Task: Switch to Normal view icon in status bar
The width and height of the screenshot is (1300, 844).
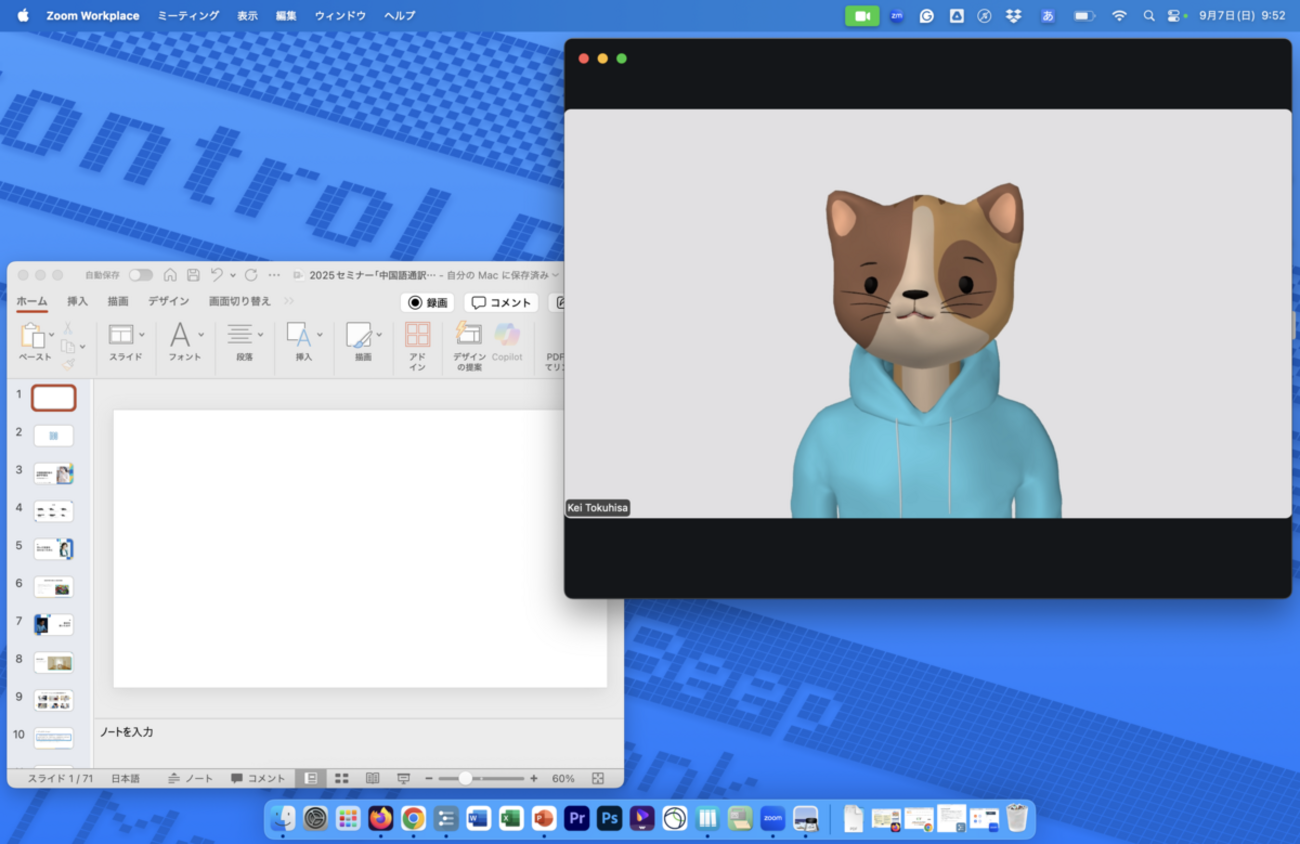Action: click(x=311, y=778)
